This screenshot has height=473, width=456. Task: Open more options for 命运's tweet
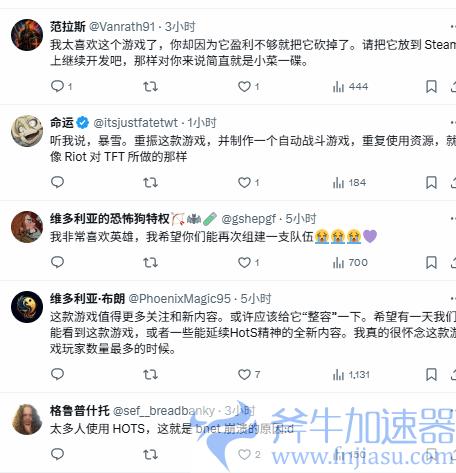click(x=453, y=123)
